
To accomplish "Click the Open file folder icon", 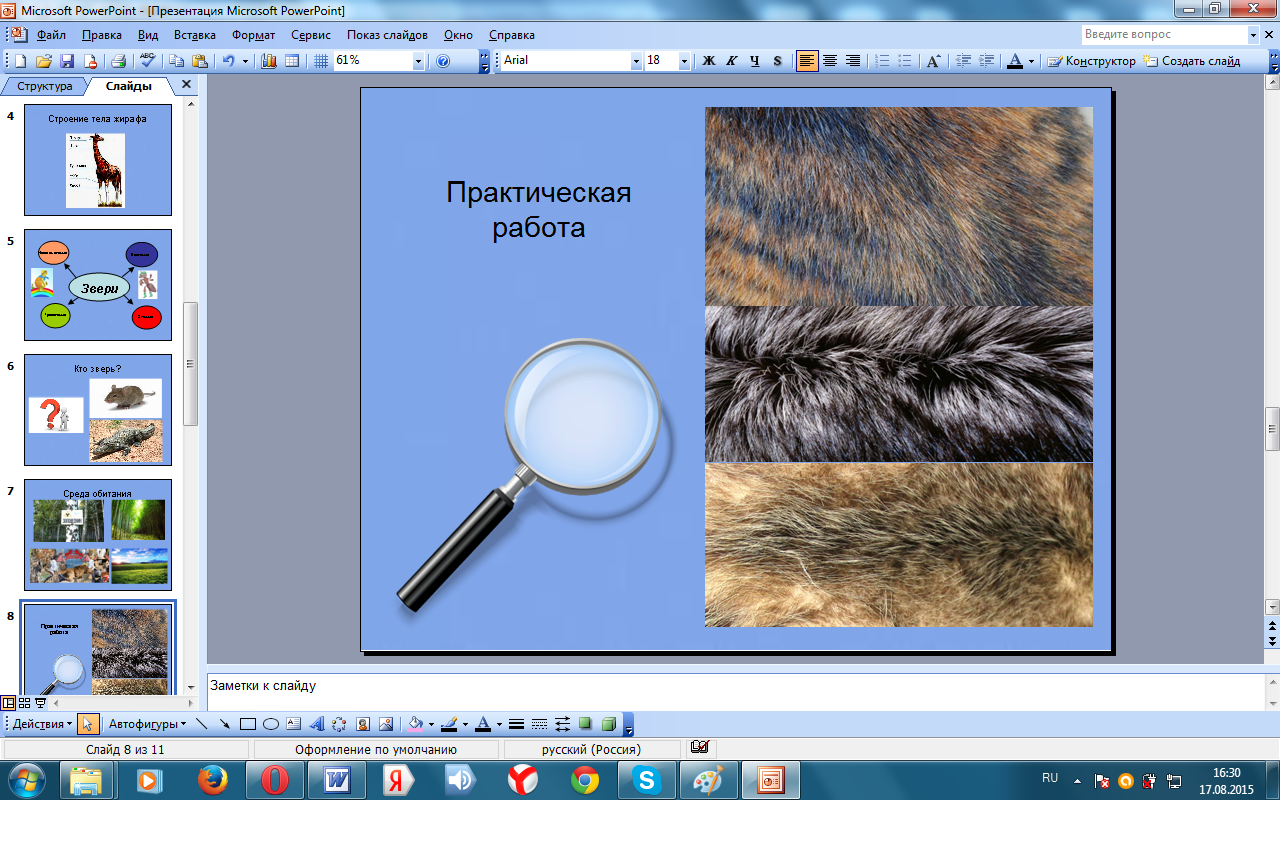I will [44, 61].
